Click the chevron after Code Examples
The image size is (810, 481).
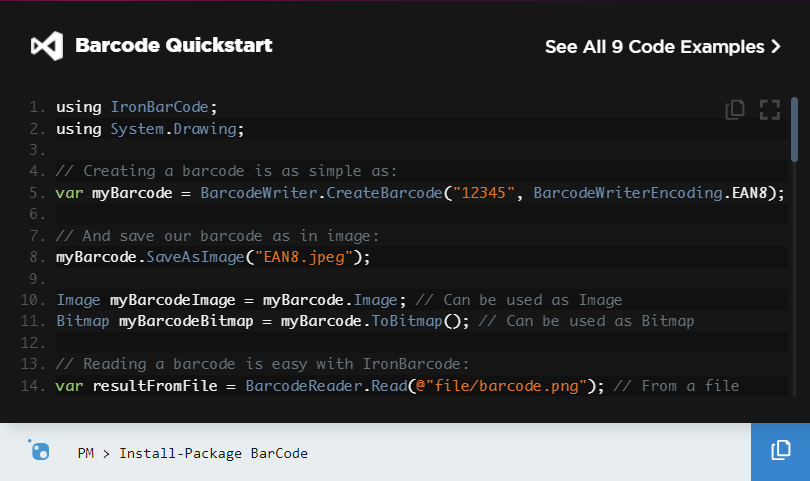click(x=775, y=46)
